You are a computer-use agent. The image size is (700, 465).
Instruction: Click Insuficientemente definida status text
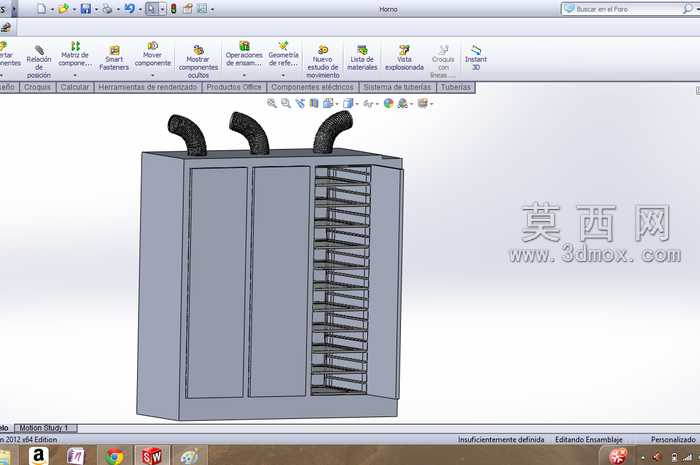(x=501, y=440)
